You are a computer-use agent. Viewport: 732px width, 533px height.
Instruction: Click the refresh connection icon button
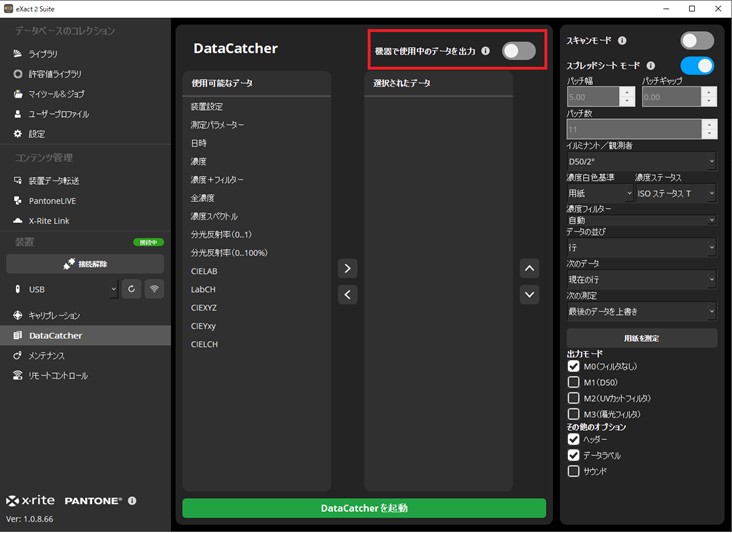(x=132, y=289)
